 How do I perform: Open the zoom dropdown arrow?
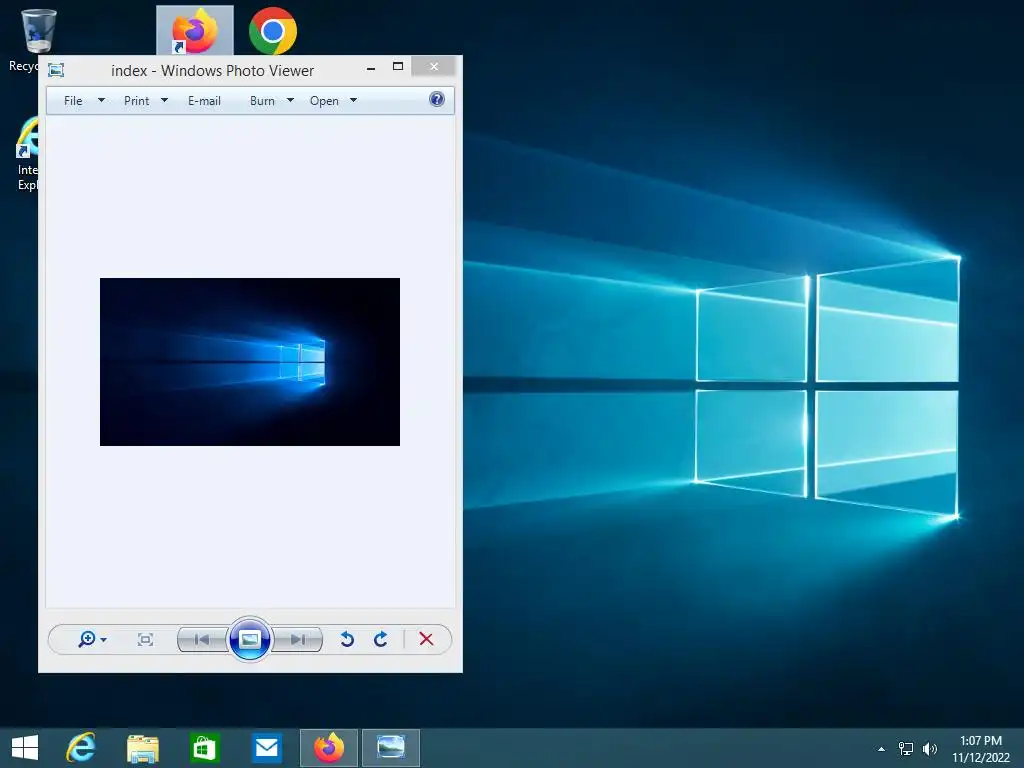104,640
